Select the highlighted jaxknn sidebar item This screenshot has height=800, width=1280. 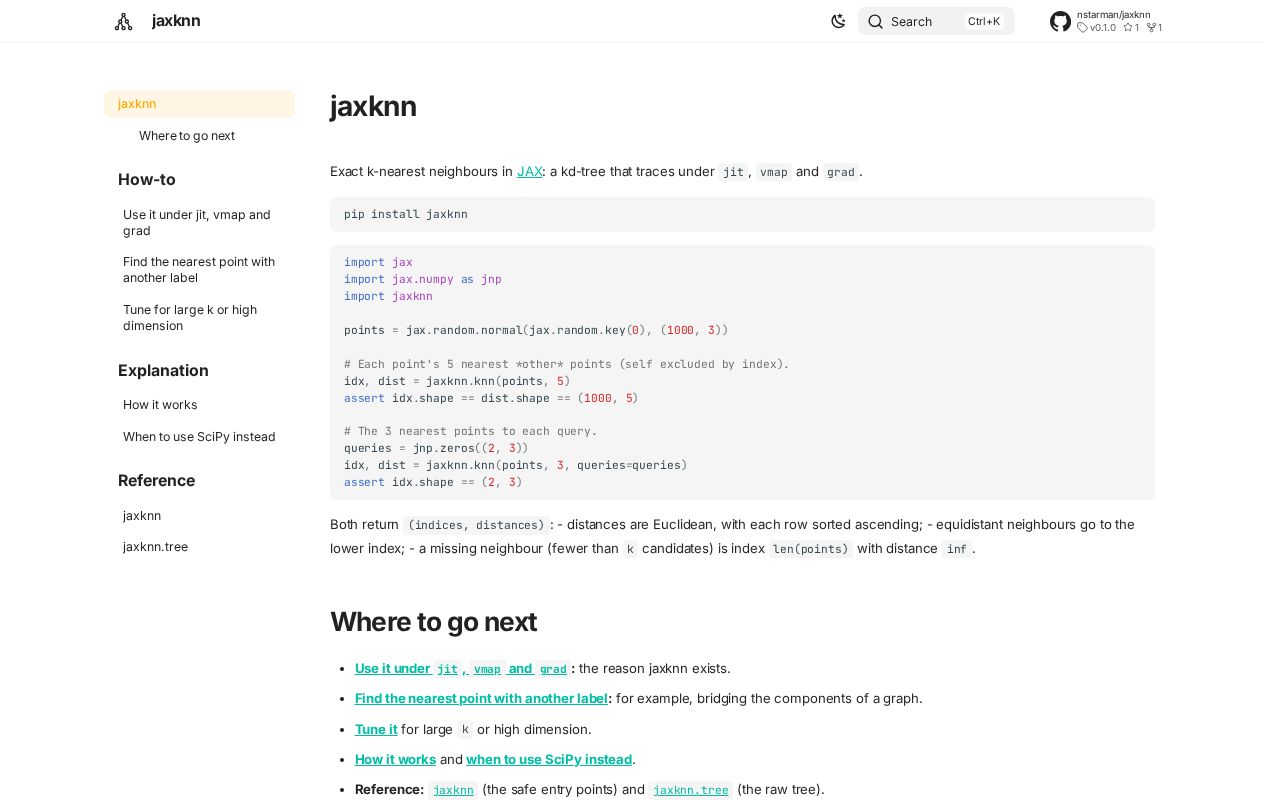coord(199,104)
